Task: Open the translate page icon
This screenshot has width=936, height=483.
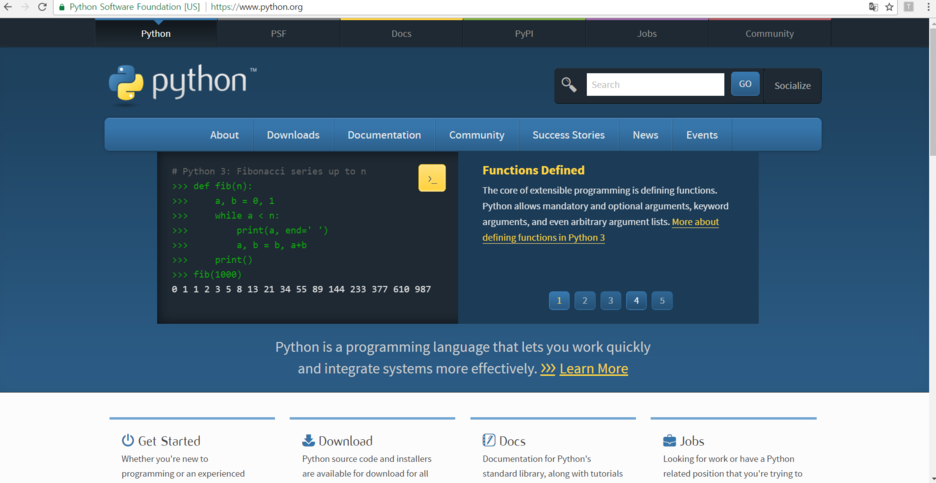Action: click(873, 7)
